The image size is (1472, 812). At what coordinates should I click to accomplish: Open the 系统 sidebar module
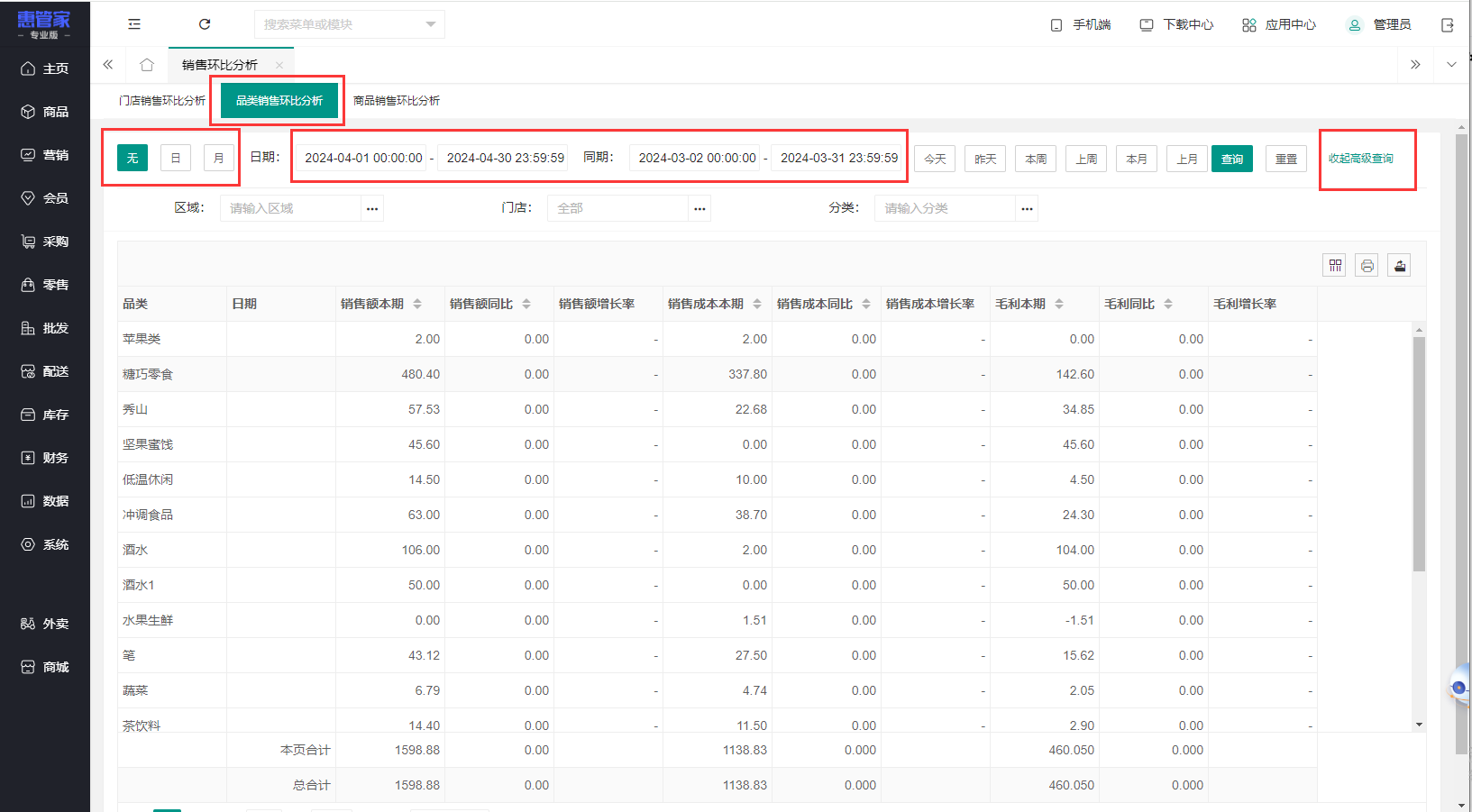[x=45, y=544]
